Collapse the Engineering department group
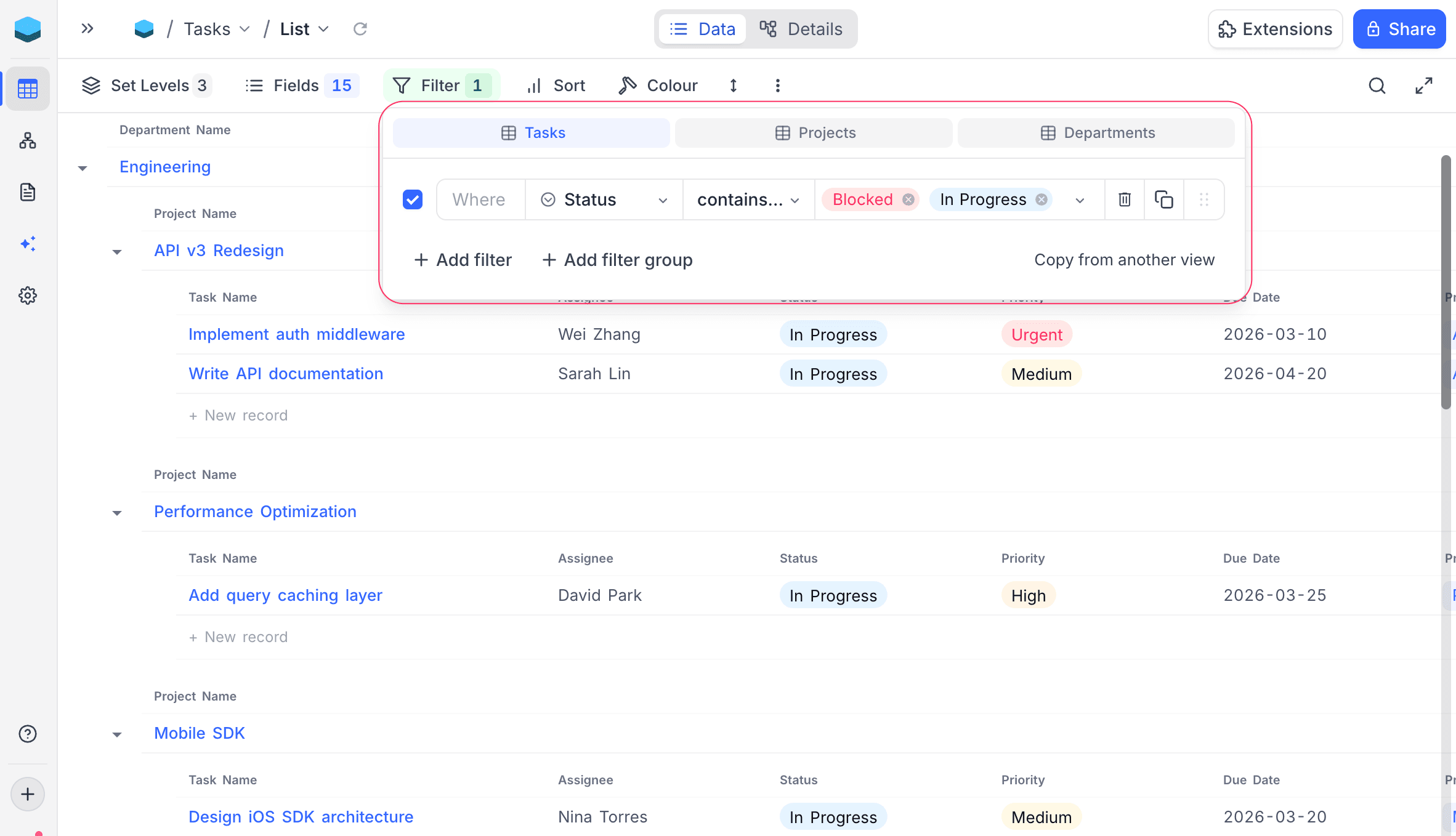 tap(83, 167)
